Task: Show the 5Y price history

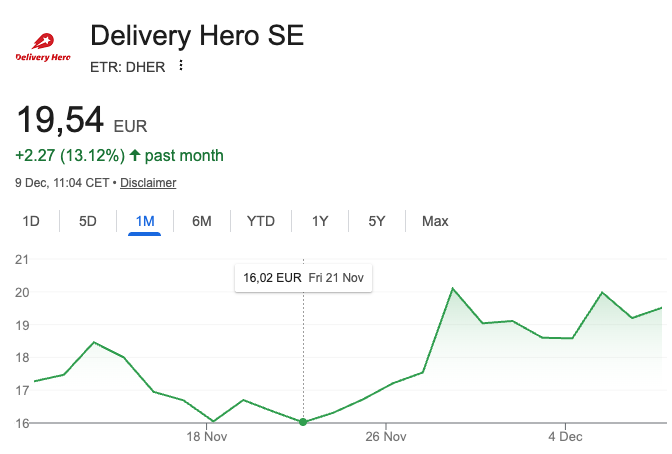Action: (377, 221)
